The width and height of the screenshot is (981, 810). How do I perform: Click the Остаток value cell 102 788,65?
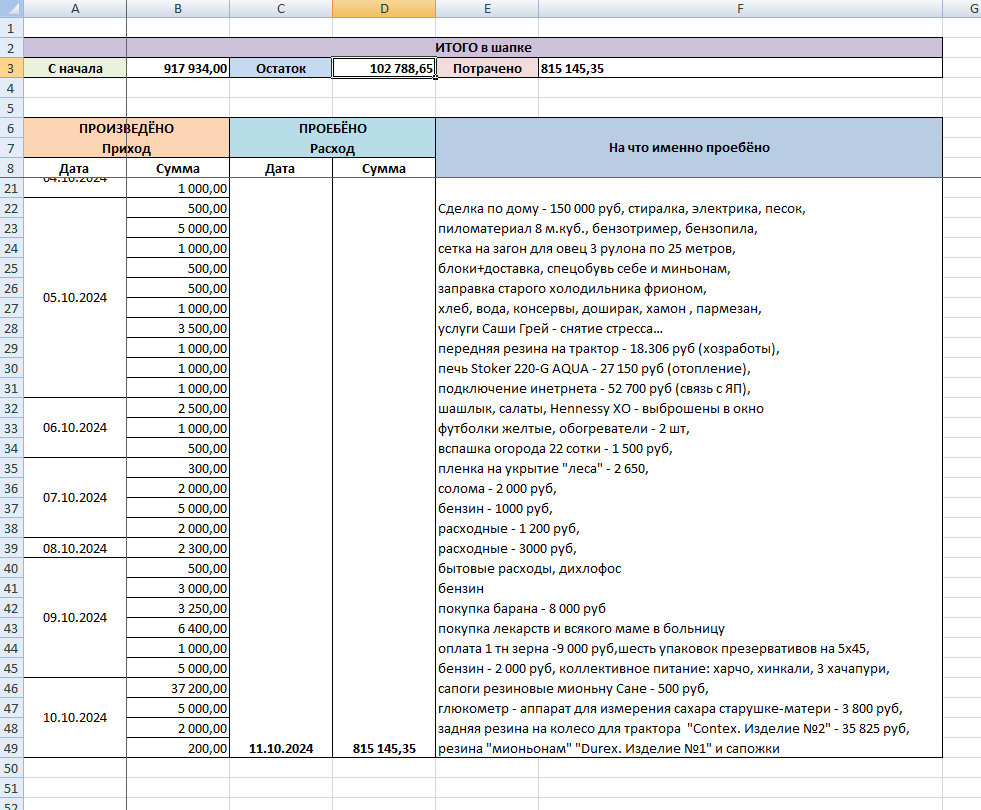coord(384,68)
